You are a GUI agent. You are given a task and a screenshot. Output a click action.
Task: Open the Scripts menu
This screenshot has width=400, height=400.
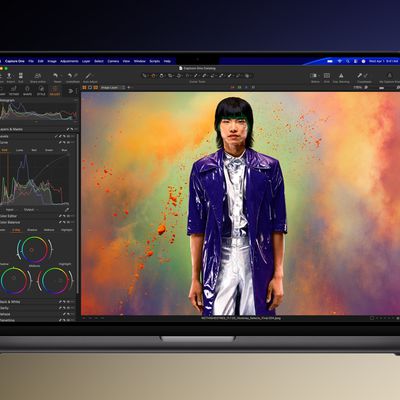pos(155,61)
